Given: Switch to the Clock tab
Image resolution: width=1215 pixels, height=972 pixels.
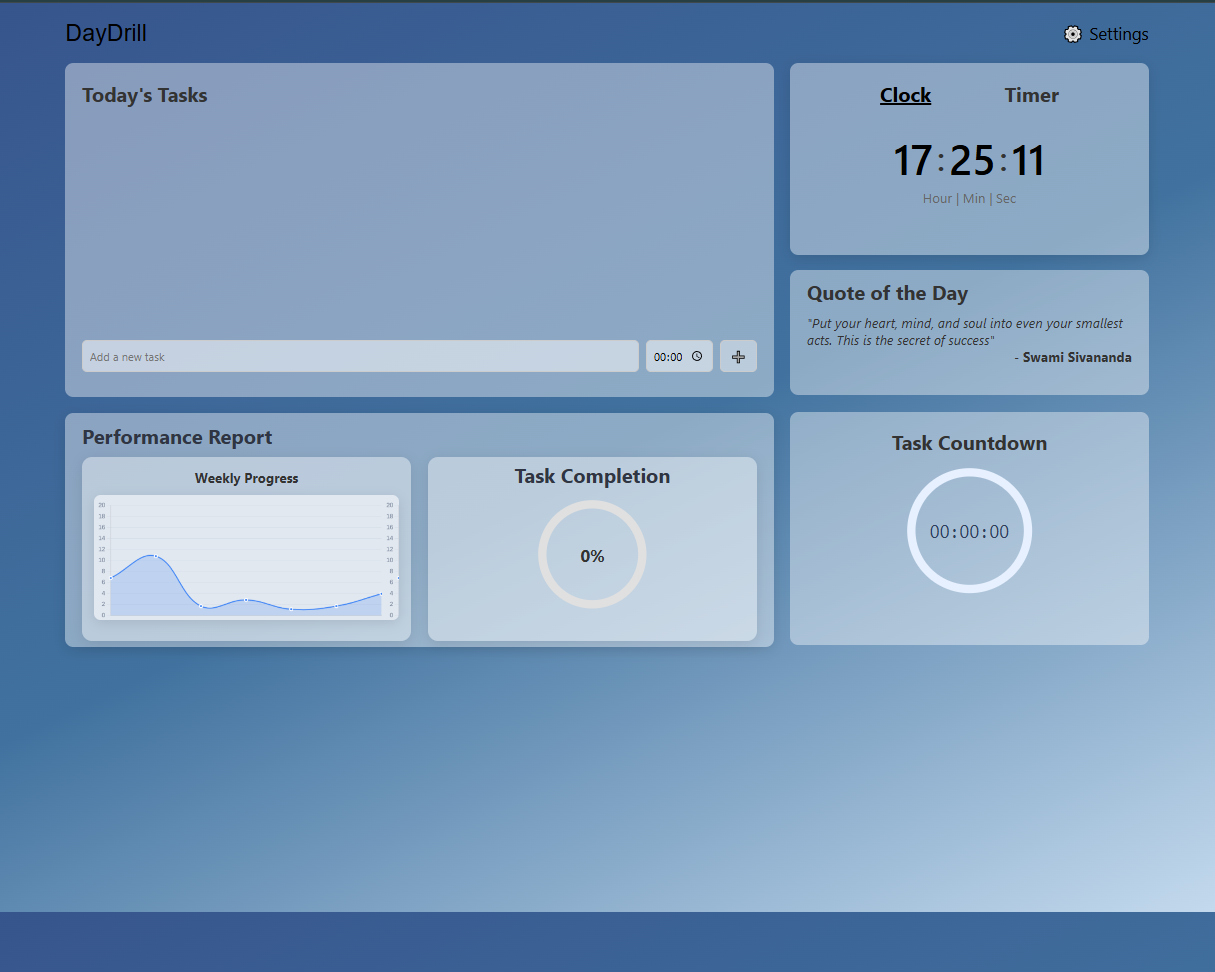Looking at the screenshot, I should coord(906,95).
